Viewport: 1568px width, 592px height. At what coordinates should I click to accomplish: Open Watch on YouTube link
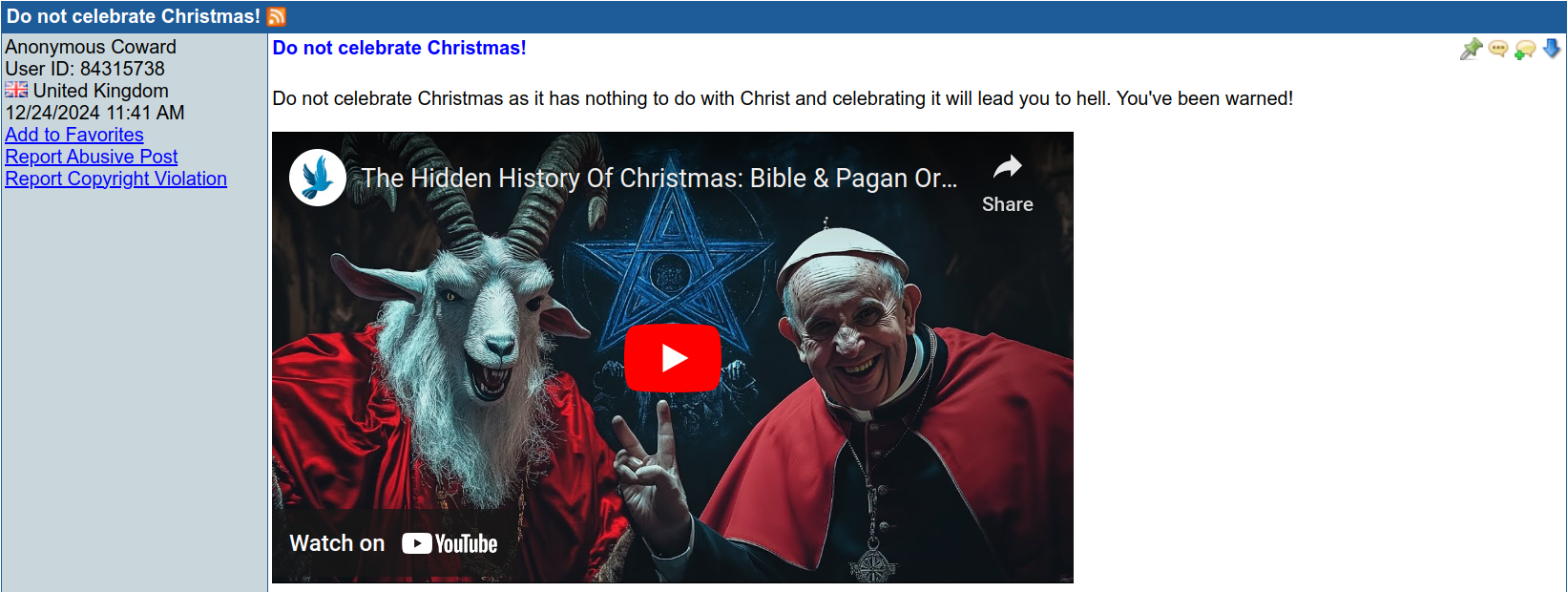click(393, 543)
